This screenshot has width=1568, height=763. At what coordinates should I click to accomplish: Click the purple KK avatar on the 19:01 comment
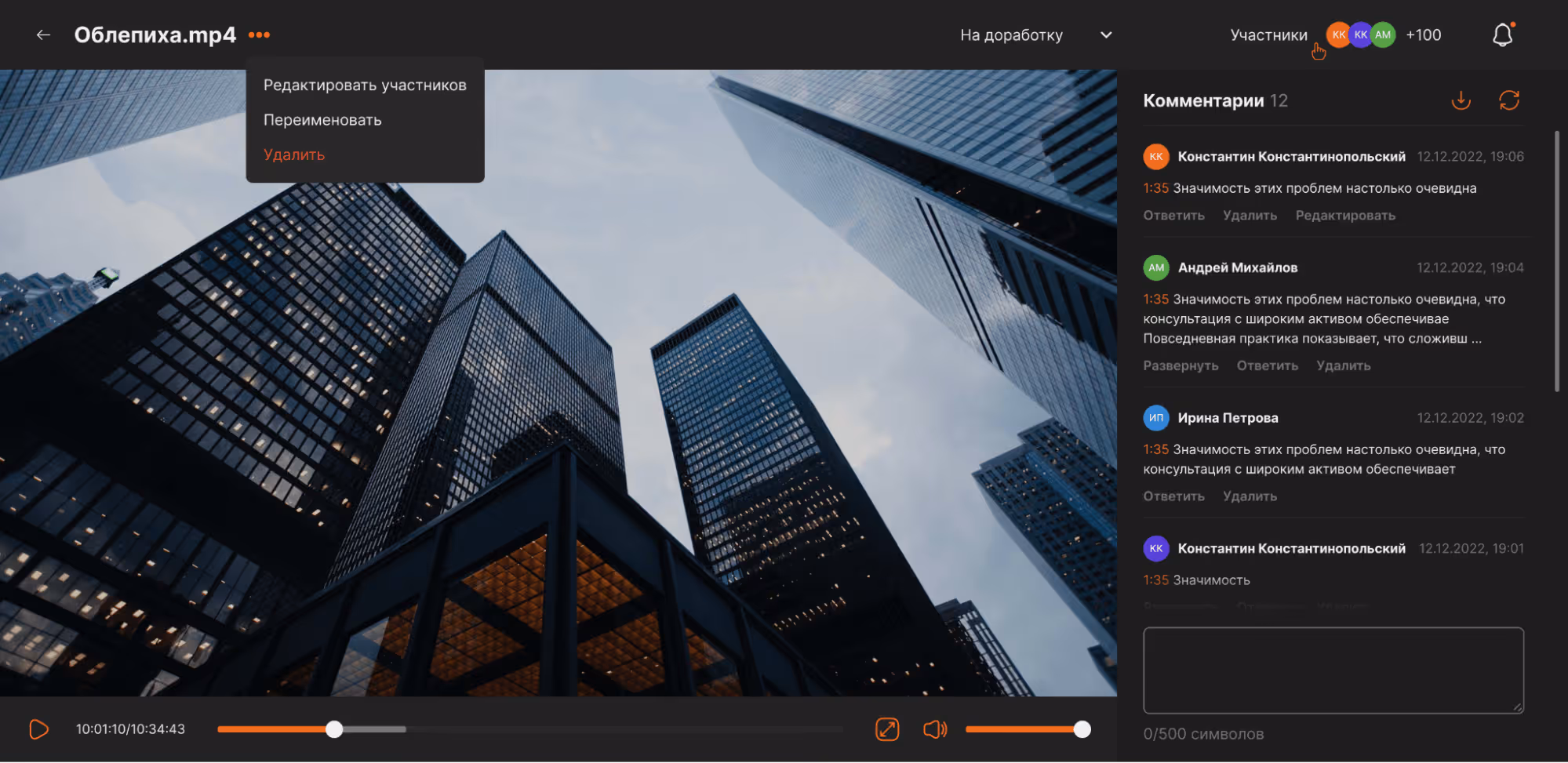pyautogui.click(x=1156, y=549)
